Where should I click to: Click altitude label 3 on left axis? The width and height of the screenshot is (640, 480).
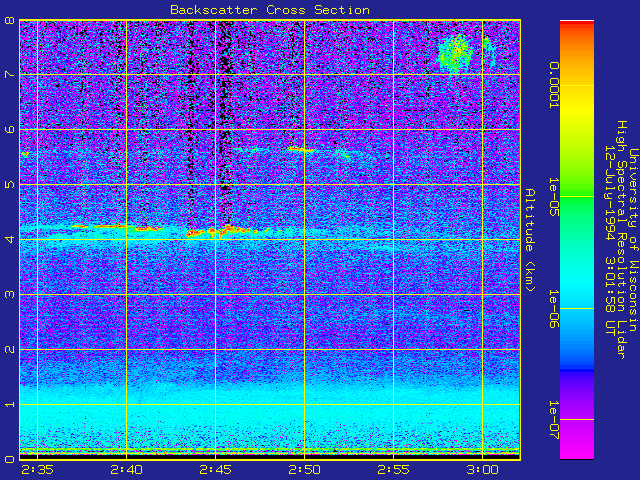[9, 294]
